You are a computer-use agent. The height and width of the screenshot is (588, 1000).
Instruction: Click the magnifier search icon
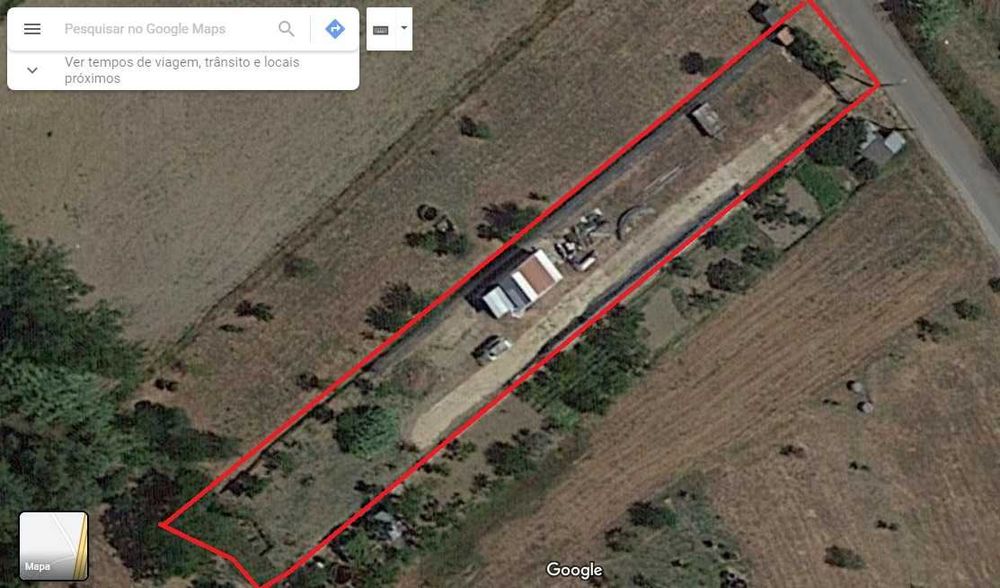[286, 29]
